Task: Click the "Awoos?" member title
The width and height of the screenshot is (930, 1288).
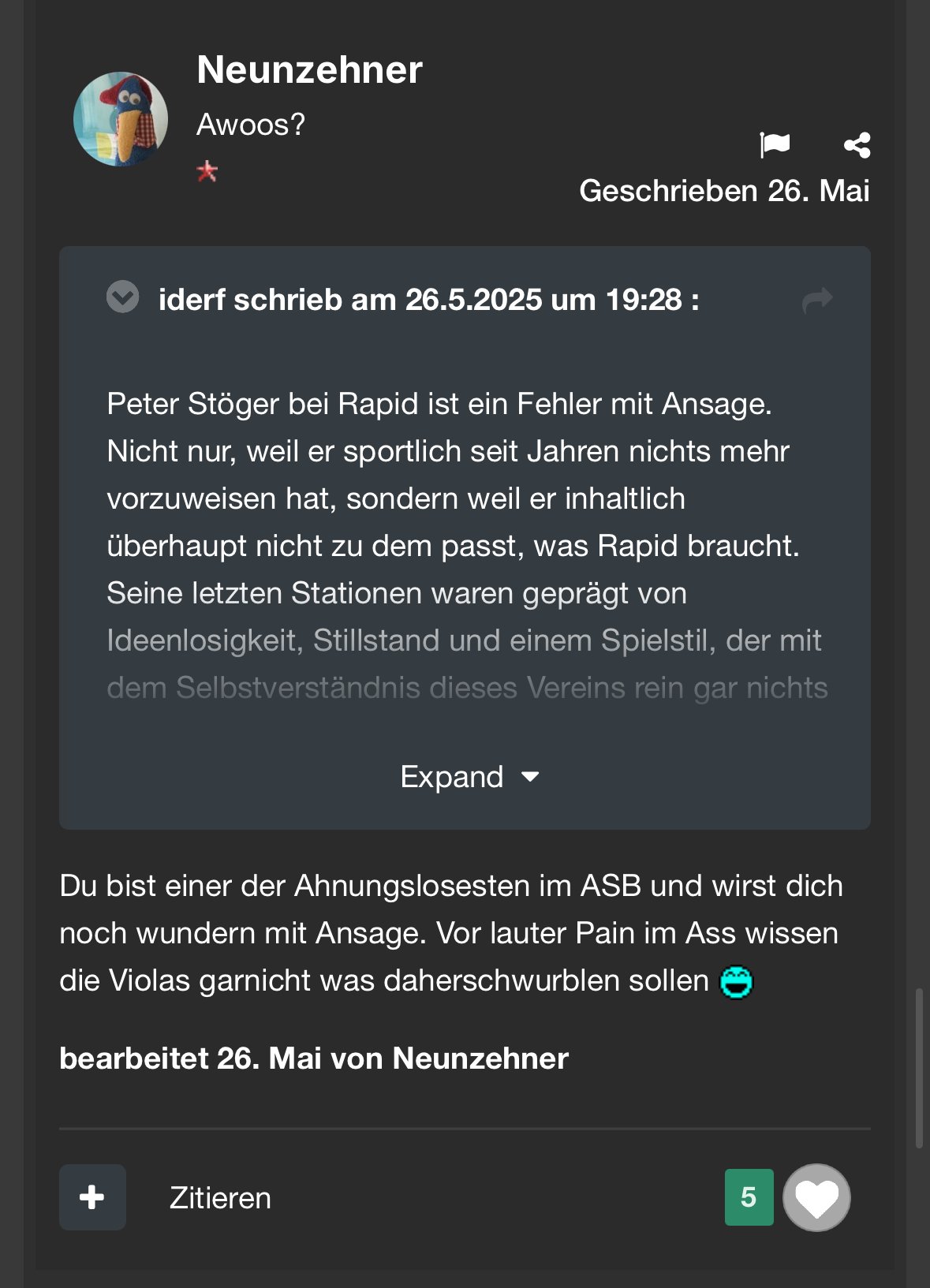Action: (x=250, y=125)
